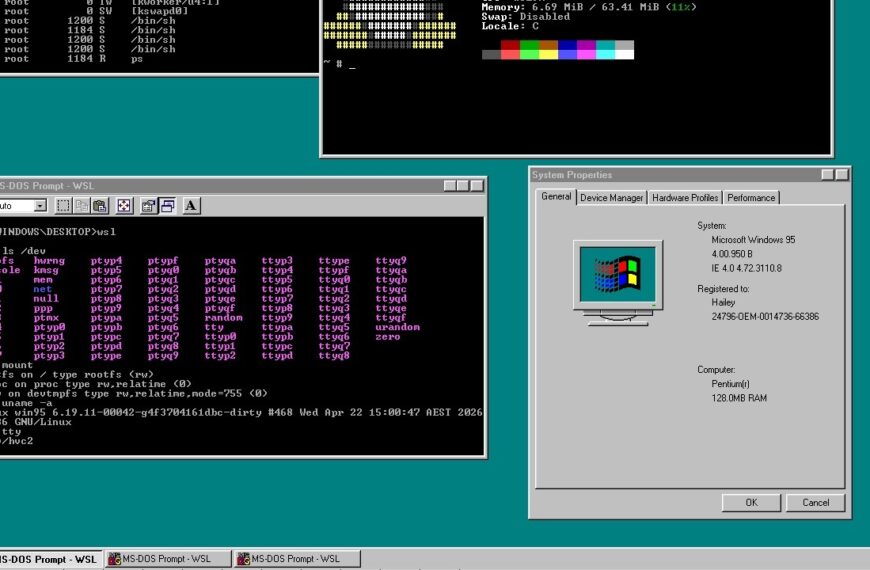Click the 'IE 4.0 4.72.3110.8' text
The image size is (870, 570).
746,268
